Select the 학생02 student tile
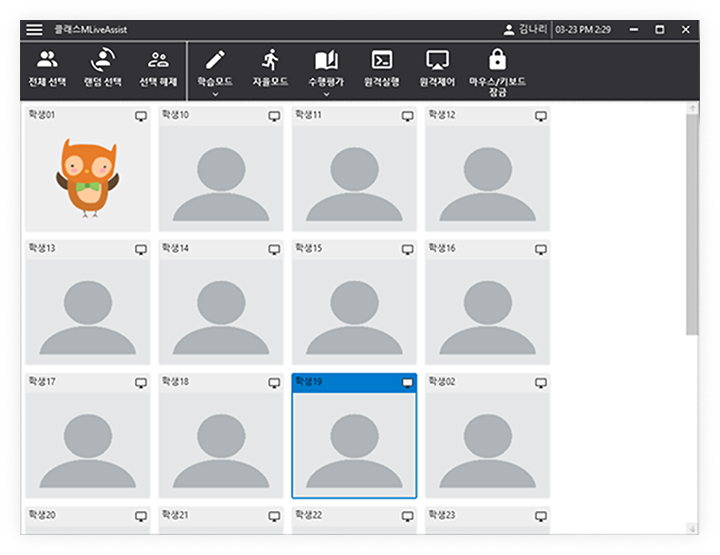 pyautogui.click(x=487, y=436)
